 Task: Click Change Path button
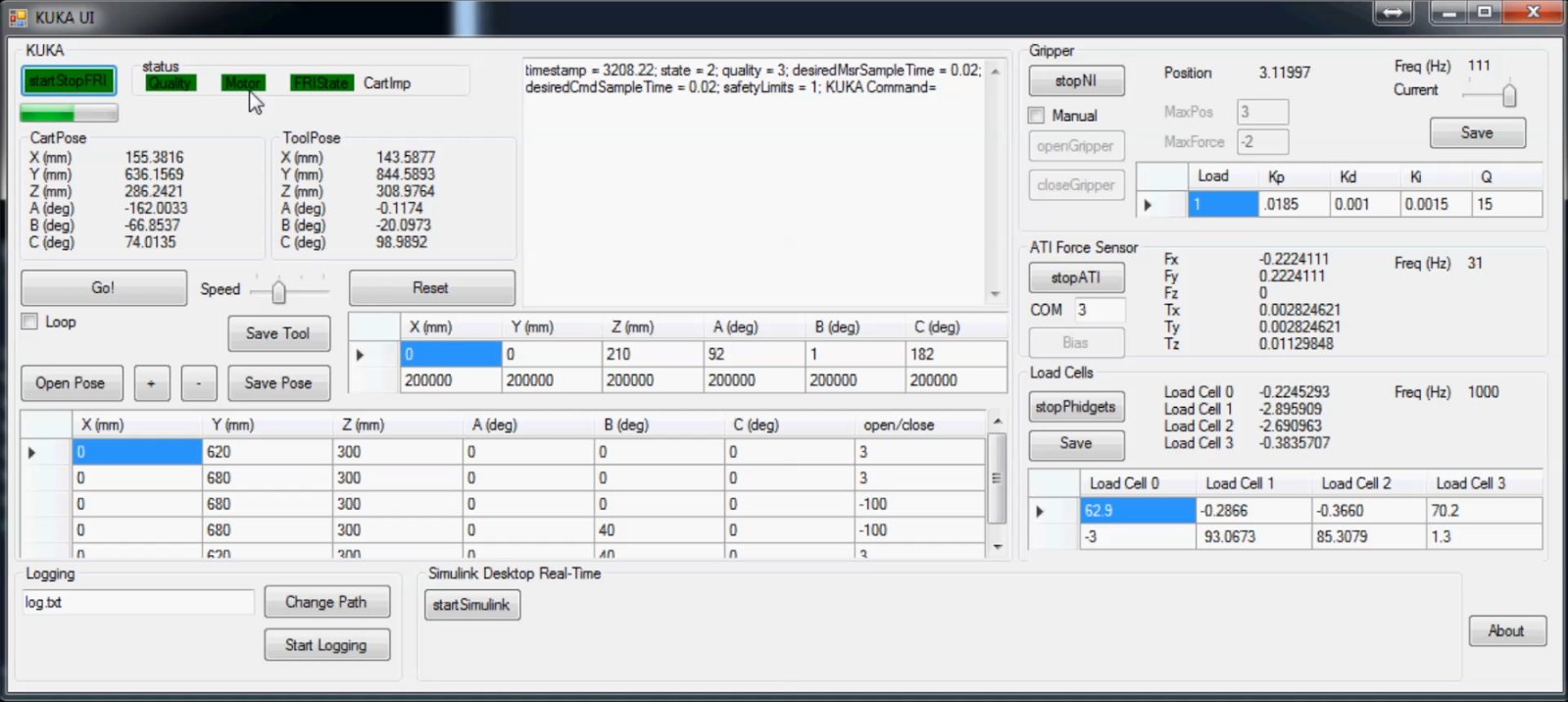point(326,602)
